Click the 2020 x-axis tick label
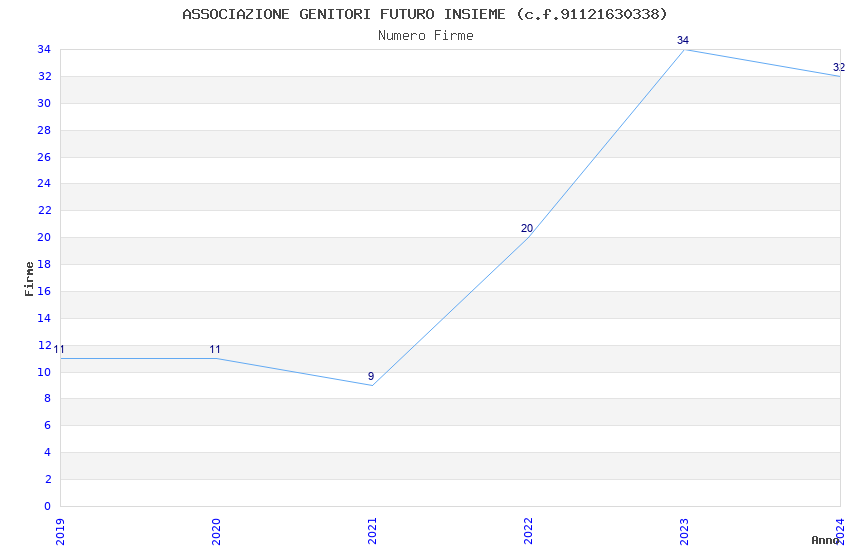This screenshot has height=550, width=850. [x=216, y=531]
